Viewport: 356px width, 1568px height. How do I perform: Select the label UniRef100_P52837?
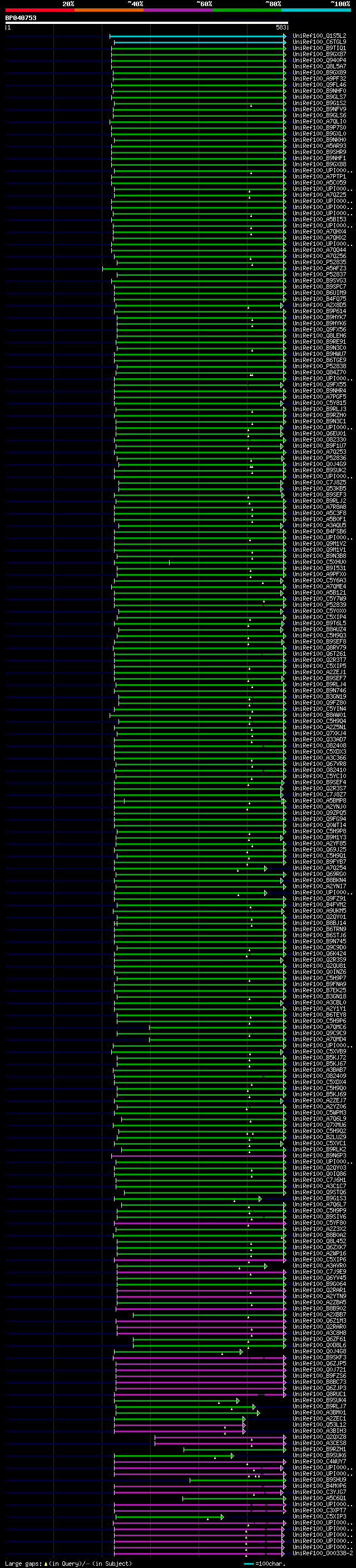319,275
